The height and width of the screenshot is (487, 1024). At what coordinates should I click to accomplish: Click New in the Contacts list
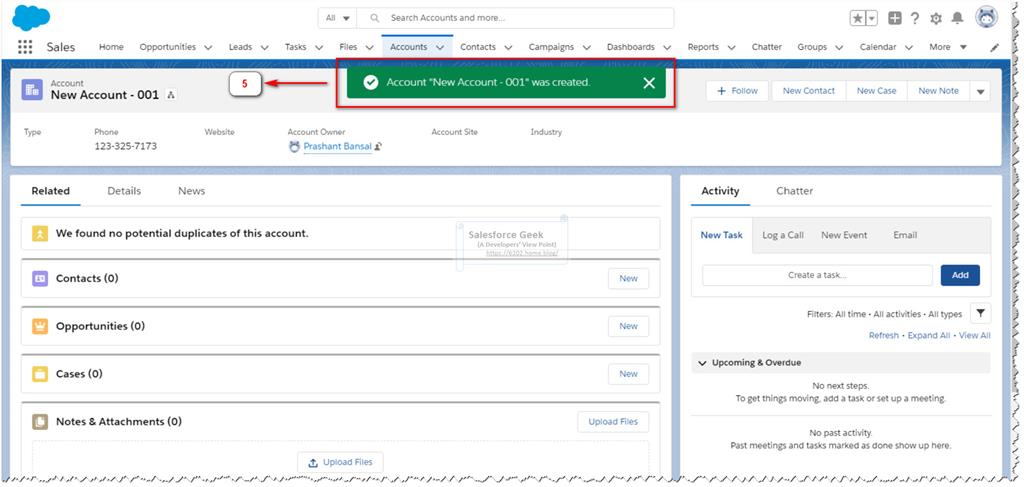point(628,279)
